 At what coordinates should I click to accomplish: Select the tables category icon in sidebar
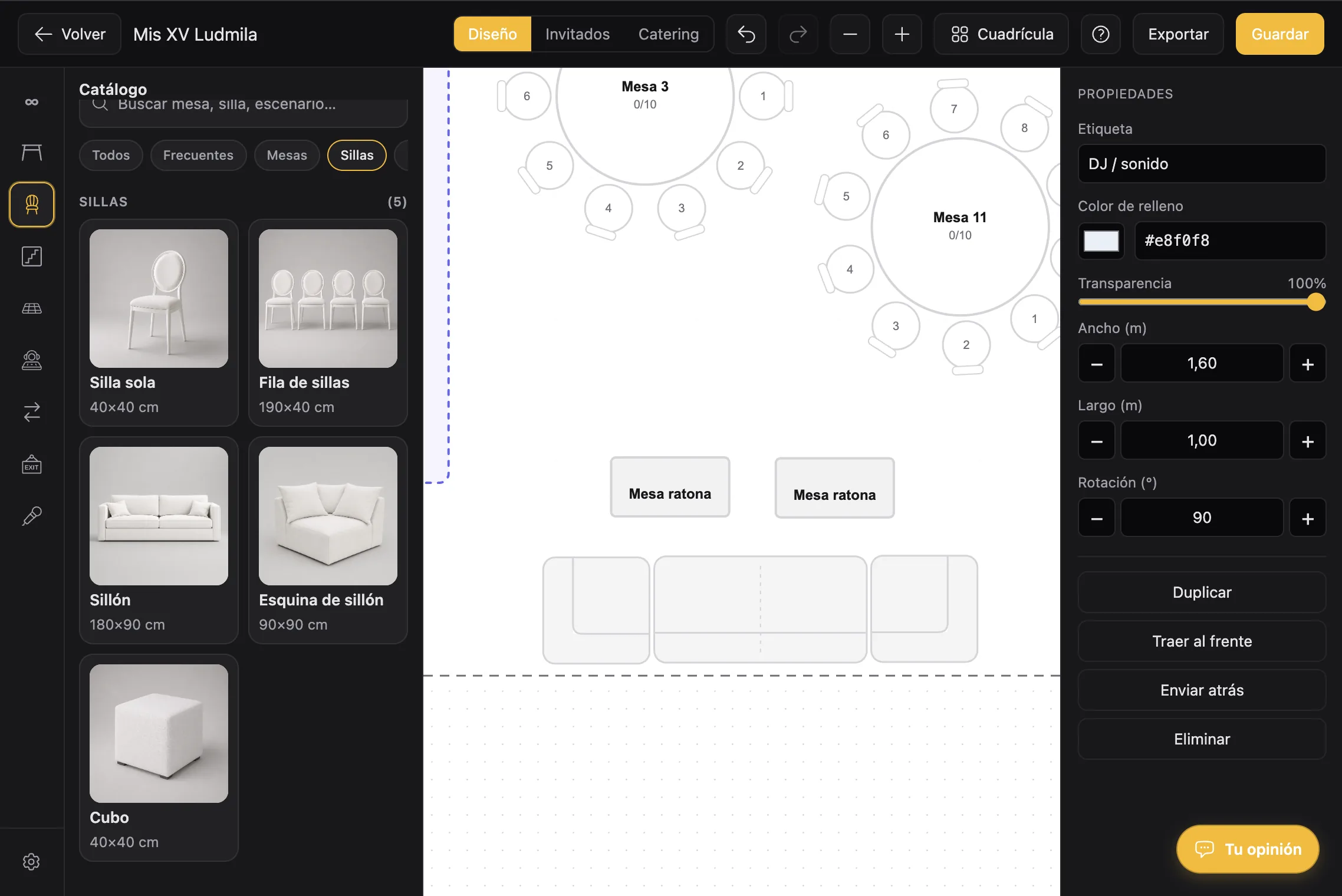click(32, 153)
